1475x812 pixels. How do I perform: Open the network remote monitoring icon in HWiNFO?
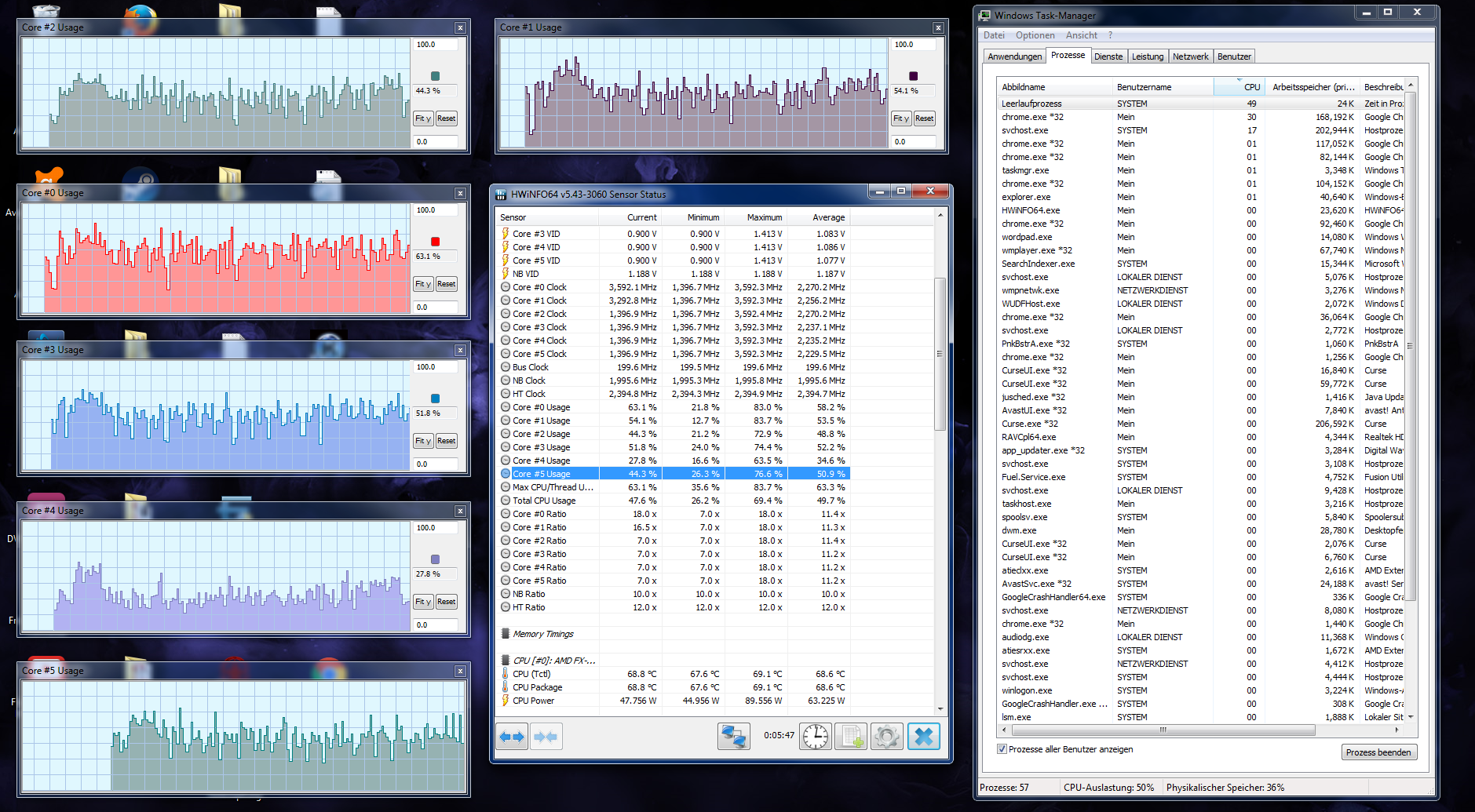coord(734,737)
